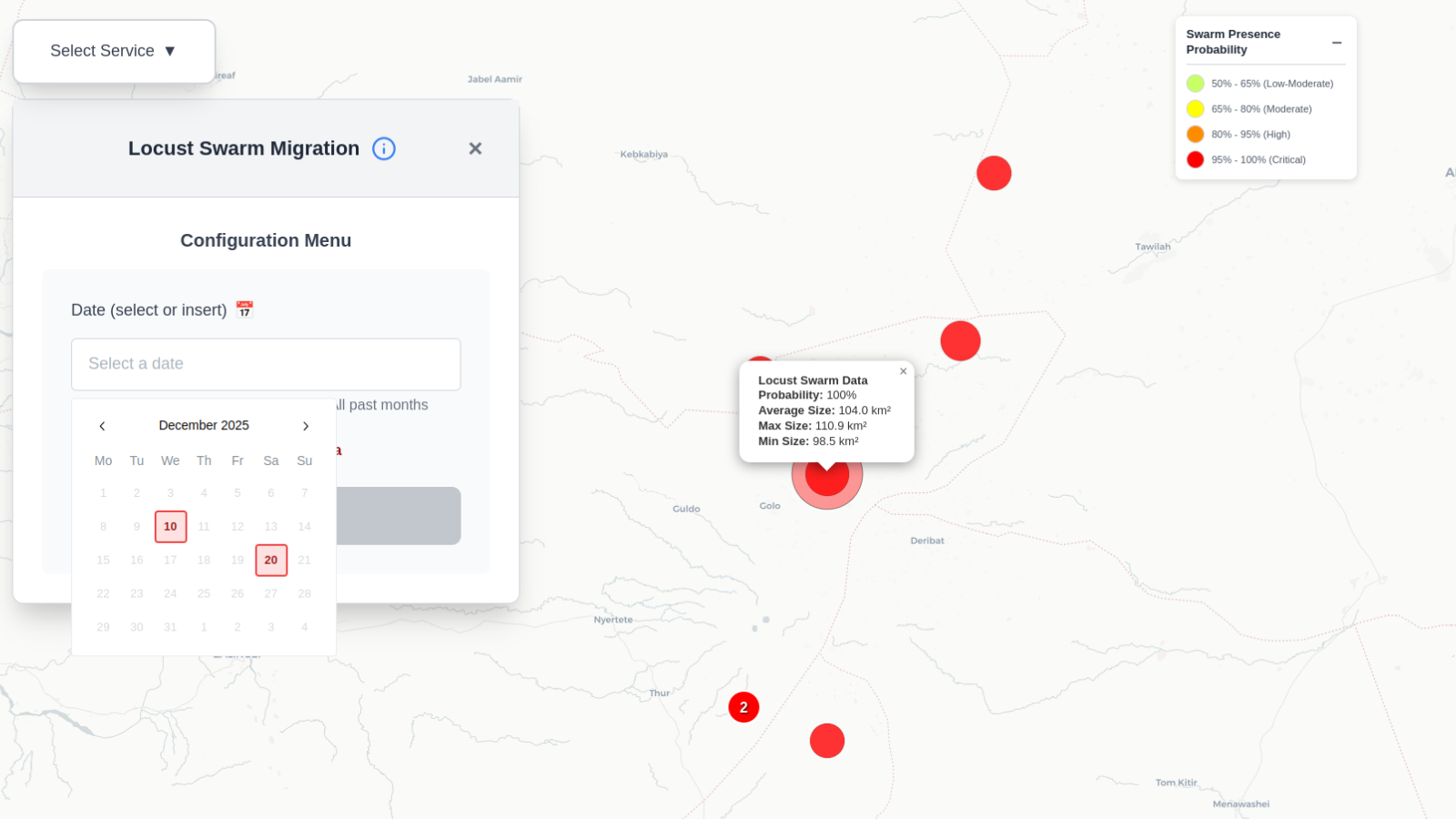Click the green Low-Moderate legend swatch
The width and height of the screenshot is (1456, 819).
[1196, 84]
